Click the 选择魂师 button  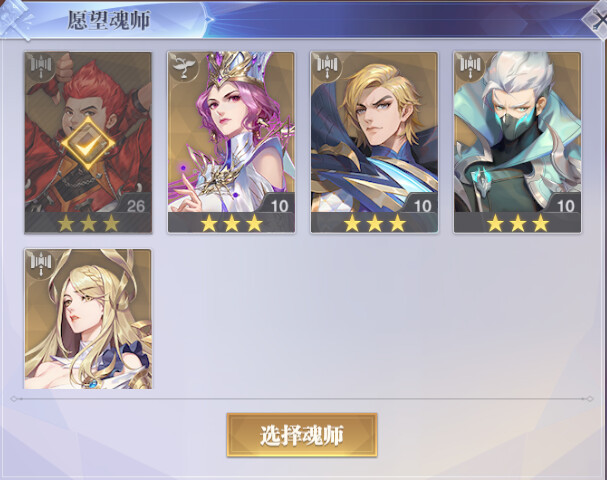302,435
